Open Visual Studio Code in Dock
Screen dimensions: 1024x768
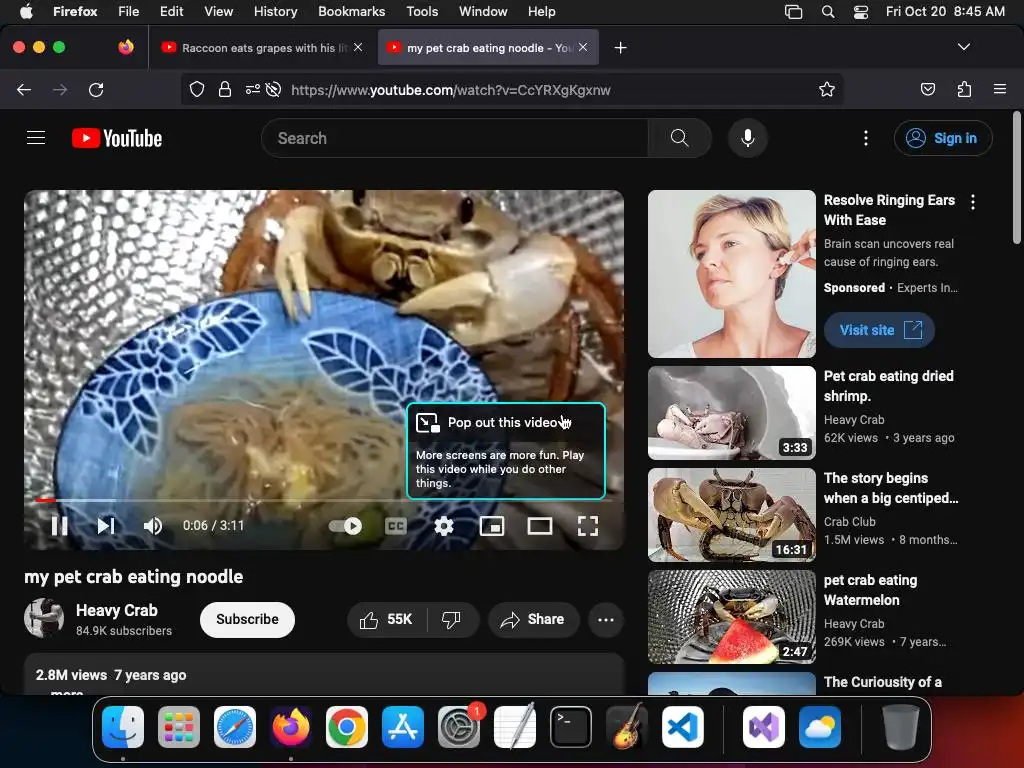[682, 727]
